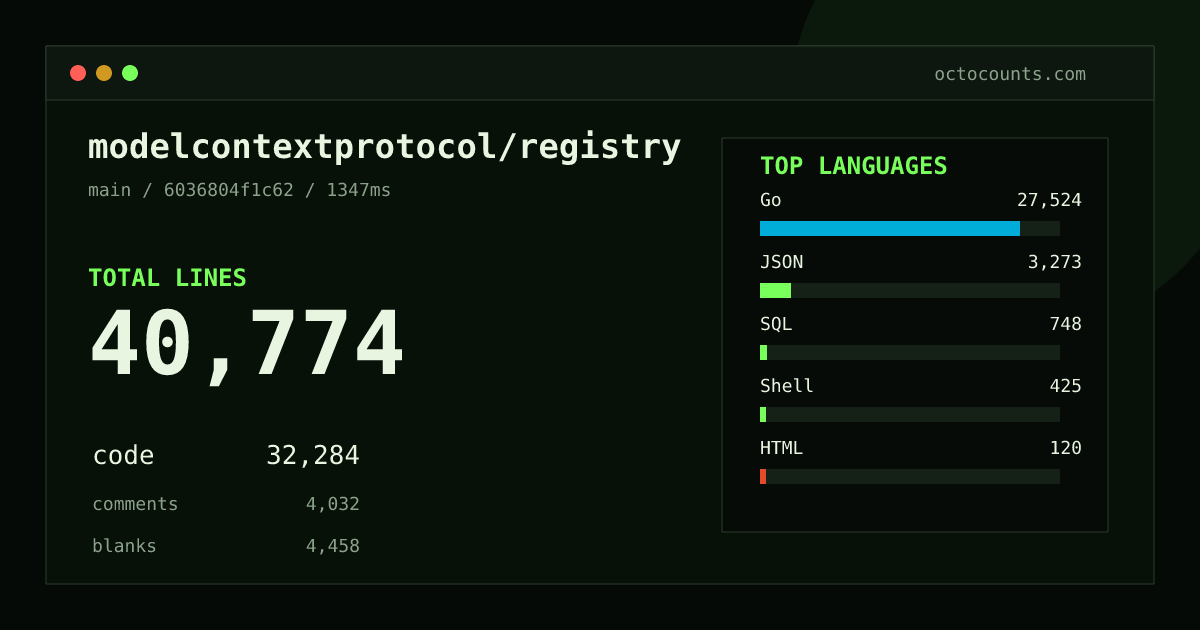
Task: Click the TOP LANGUAGES heading
Action: (x=854, y=166)
